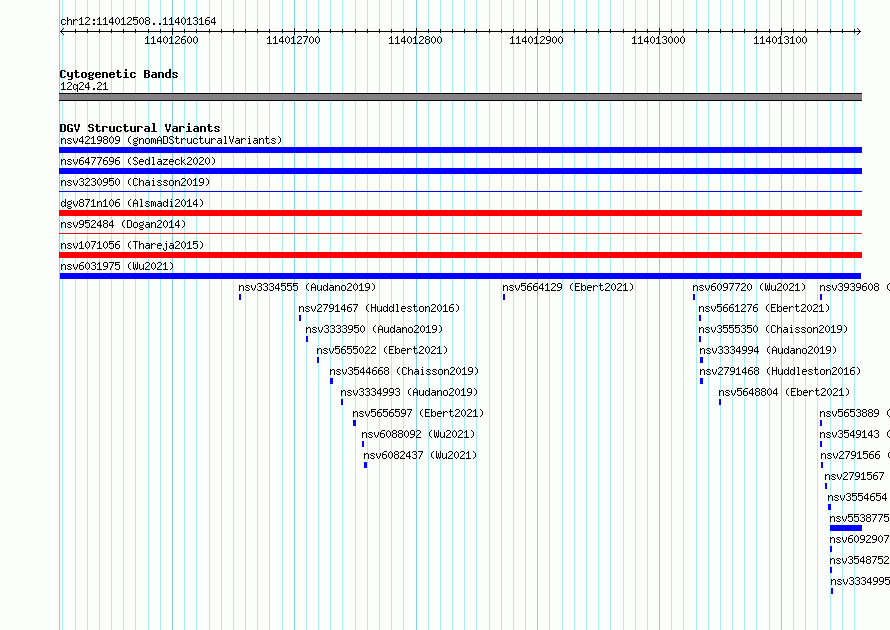The height and width of the screenshot is (630, 890).
Task: Open variant nsv5656597 (Ebert2021)
Action: click(418, 413)
